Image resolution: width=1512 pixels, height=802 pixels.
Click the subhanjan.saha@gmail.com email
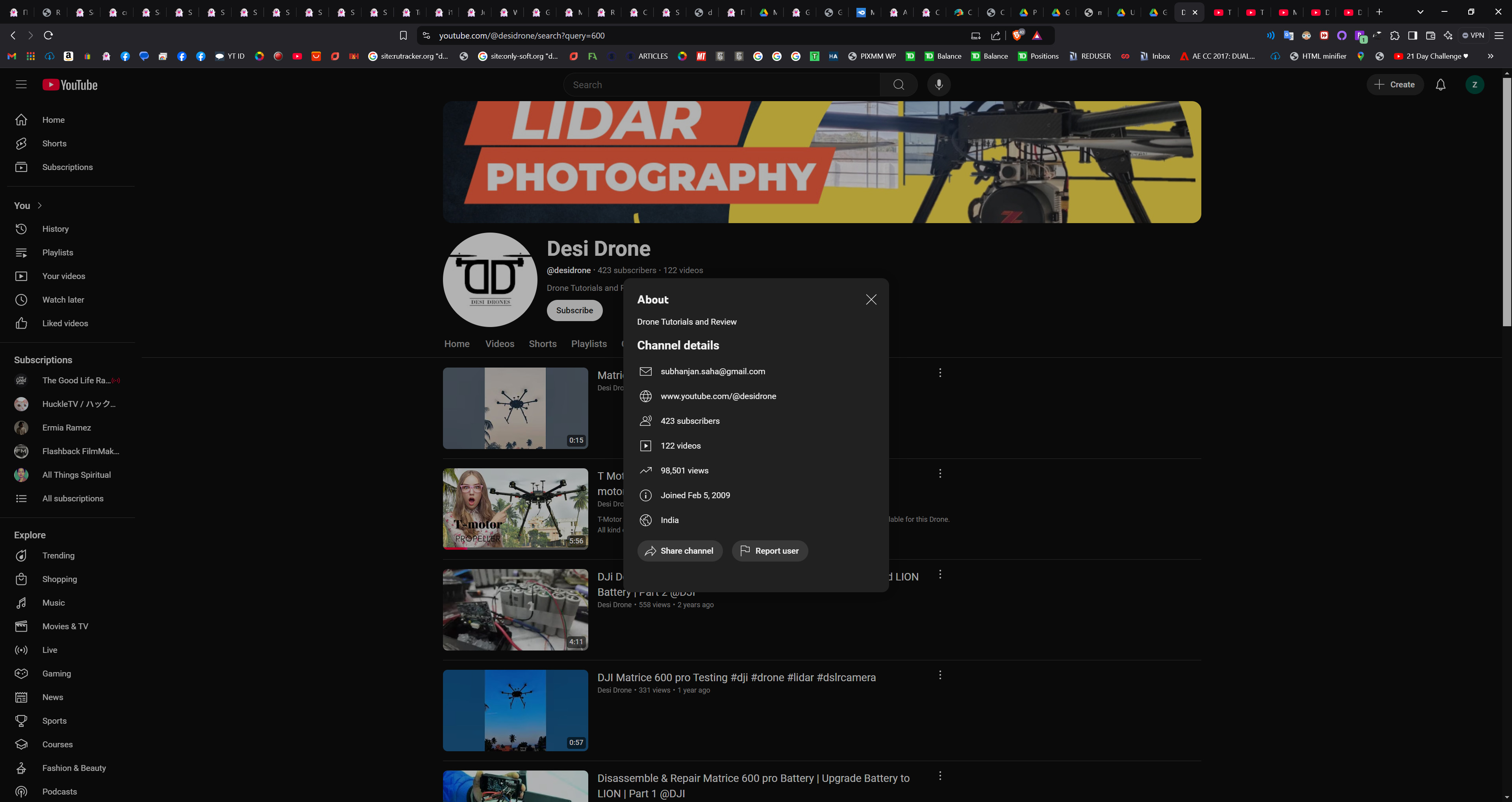point(713,371)
